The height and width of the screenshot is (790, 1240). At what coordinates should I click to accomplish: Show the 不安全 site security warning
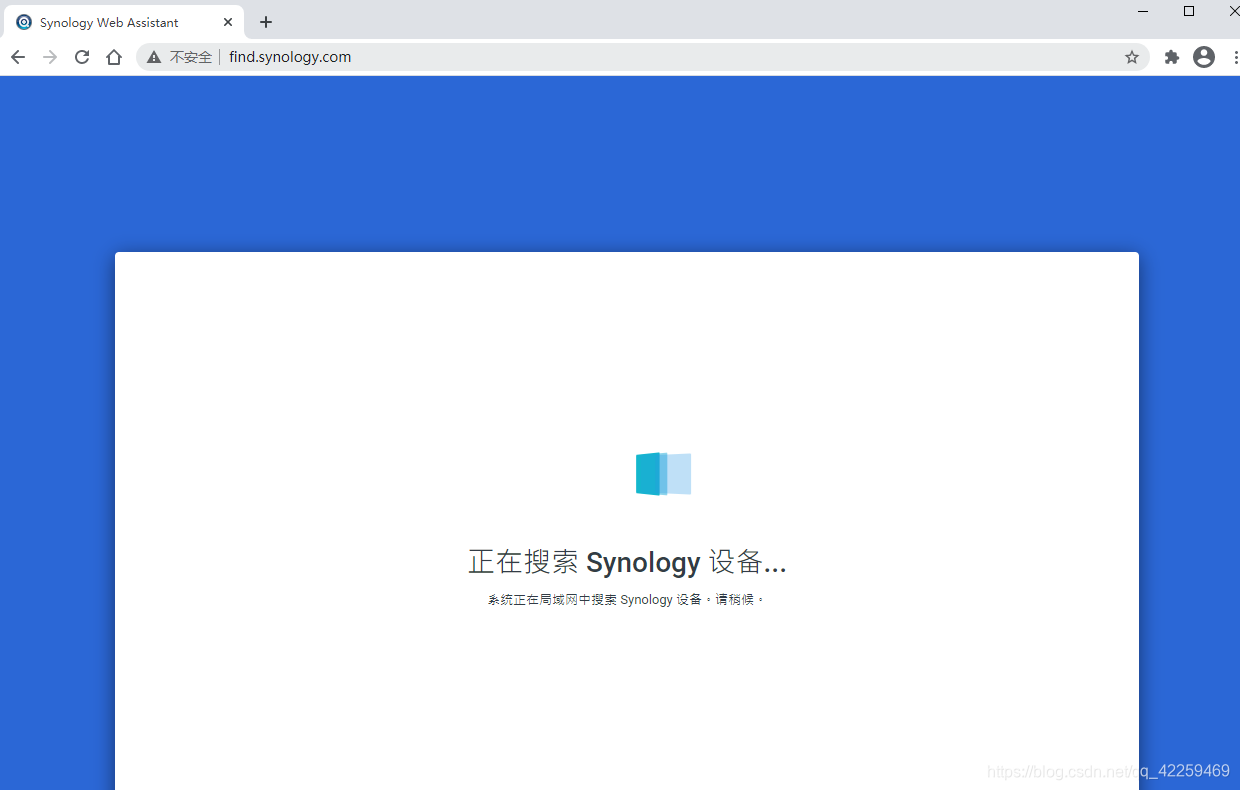[180, 57]
